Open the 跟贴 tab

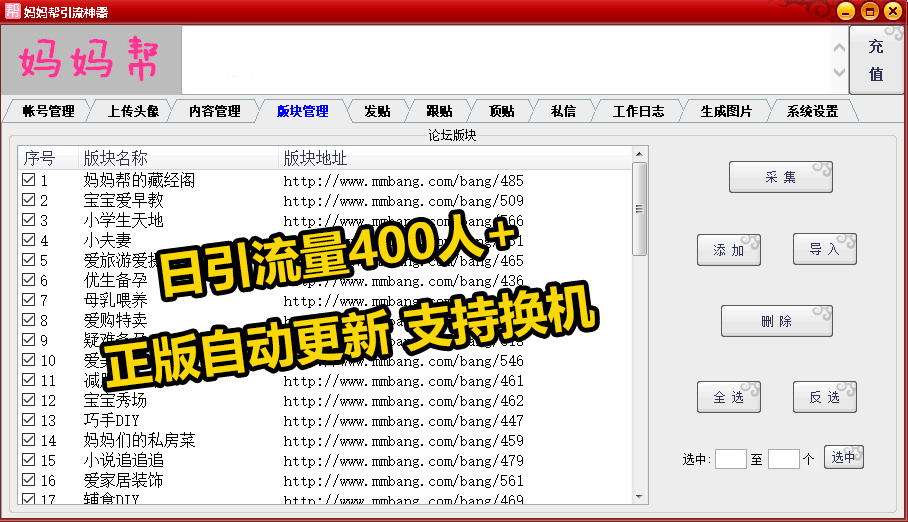440,111
